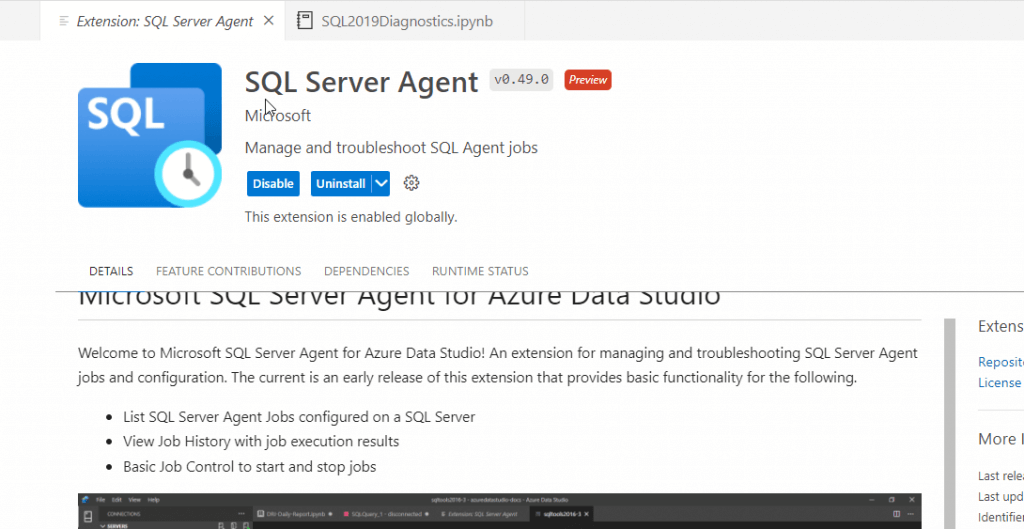Click the embedded Azure Data Studio screenshot
Image resolution: width=1024 pixels, height=529 pixels.
pos(499,511)
